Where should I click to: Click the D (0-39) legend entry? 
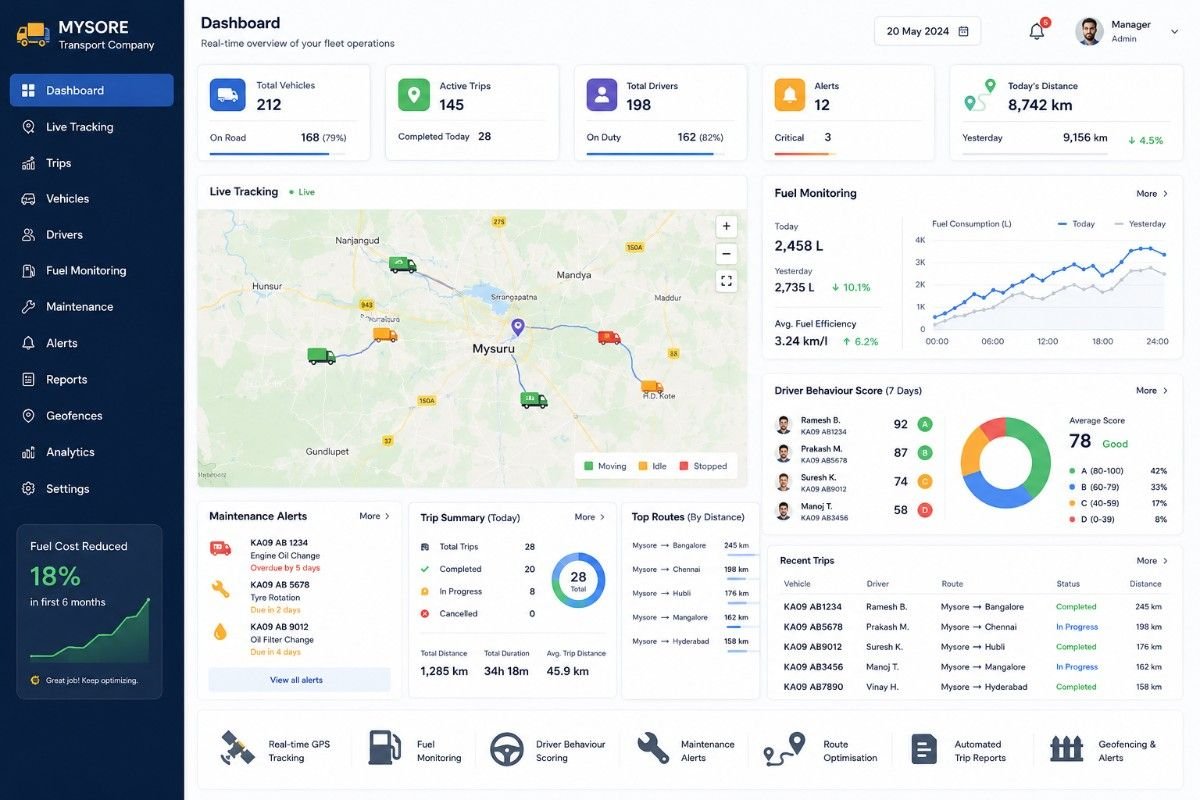pyautogui.click(x=1118, y=520)
